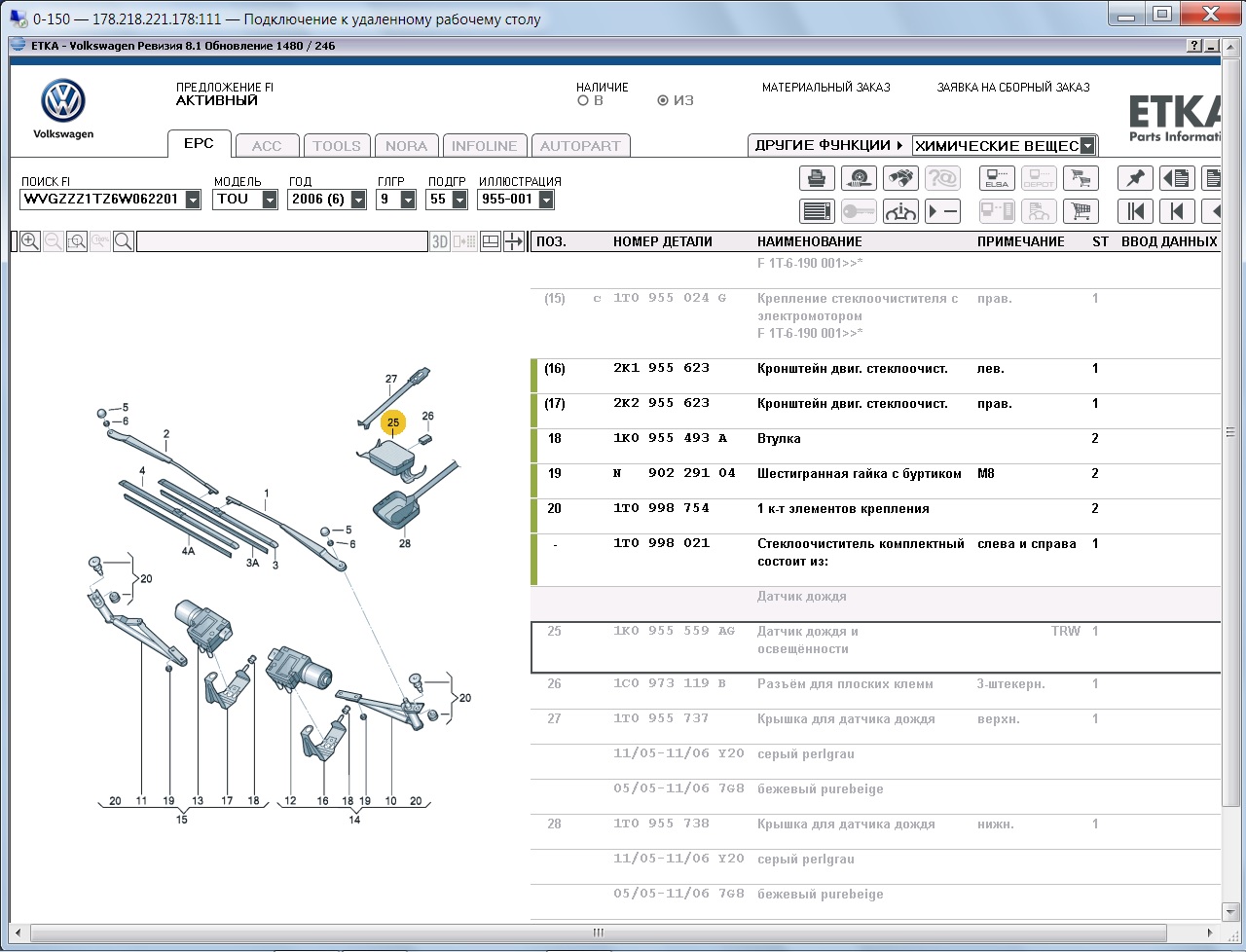Viewport: 1246px width, 952px height.
Task: Click the НОМЕР ДЕТАЛИ column header
Action: (663, 241)
